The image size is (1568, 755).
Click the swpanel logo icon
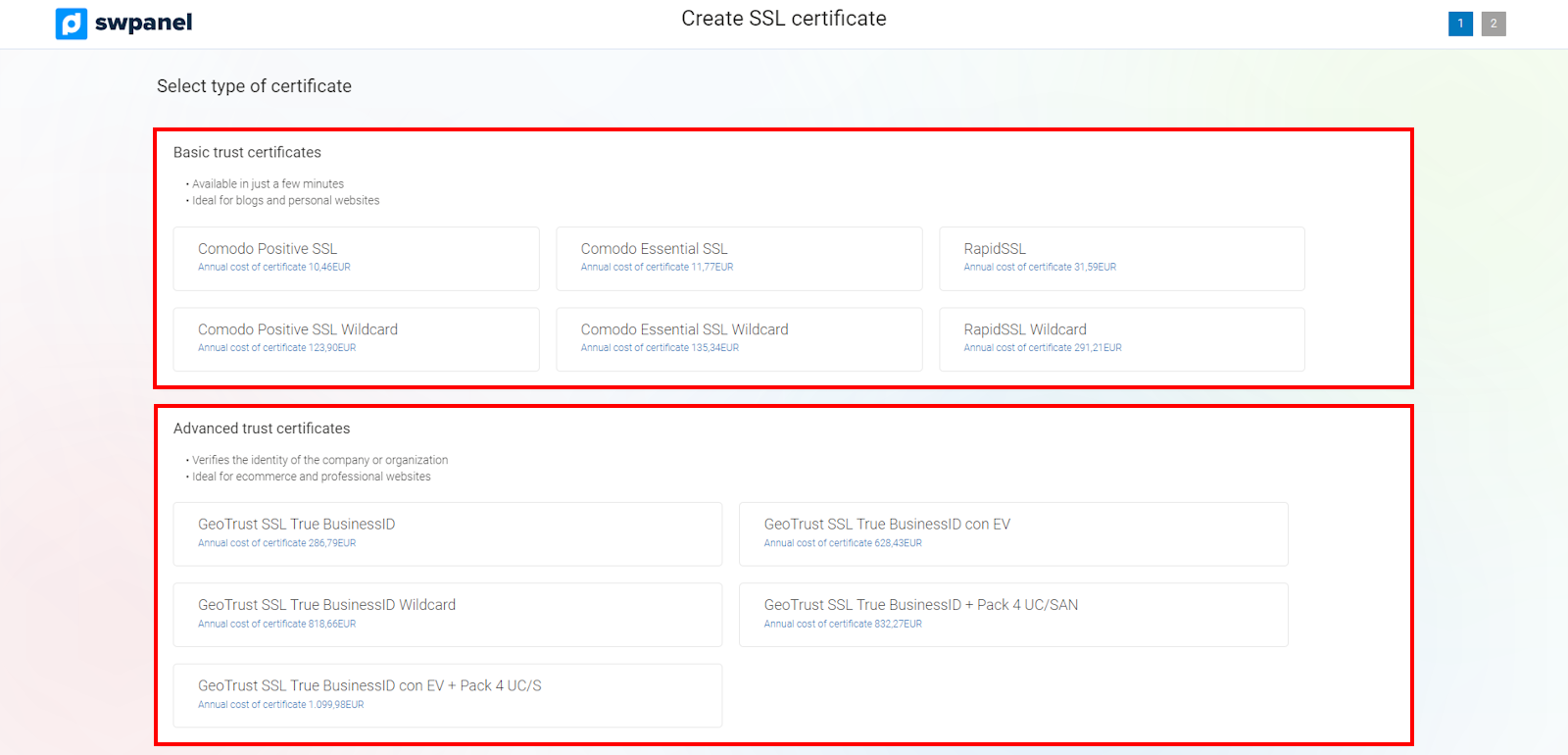(x=72, y=24)
